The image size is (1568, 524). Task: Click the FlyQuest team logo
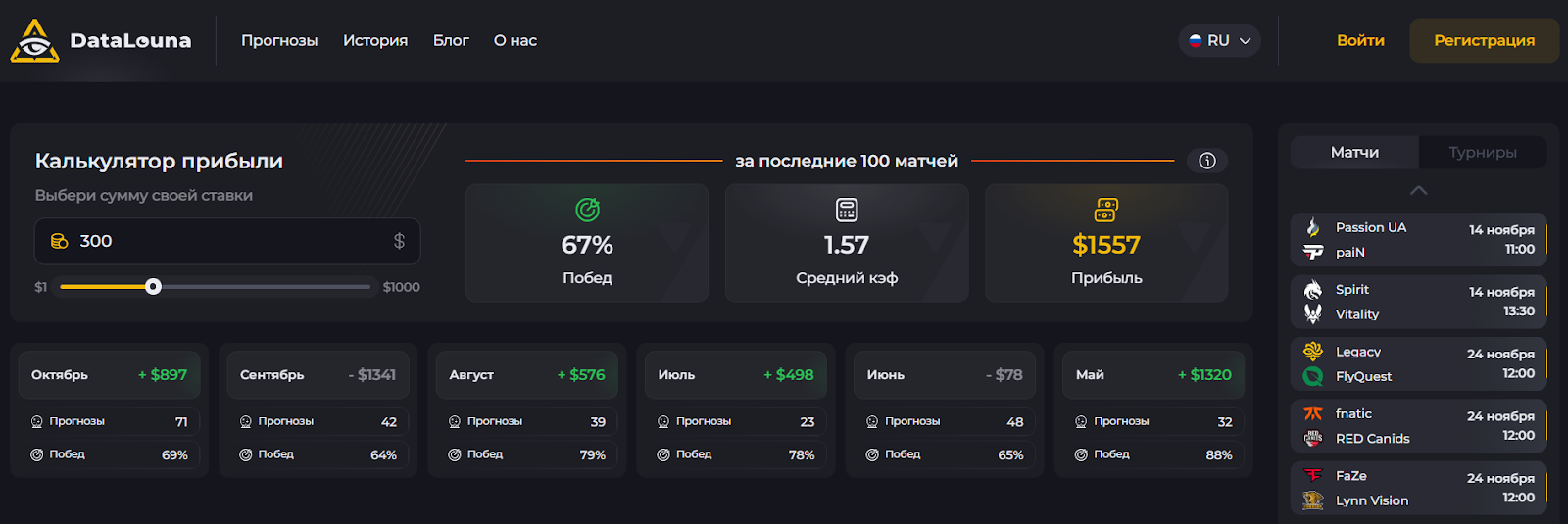click(1313, 376)
